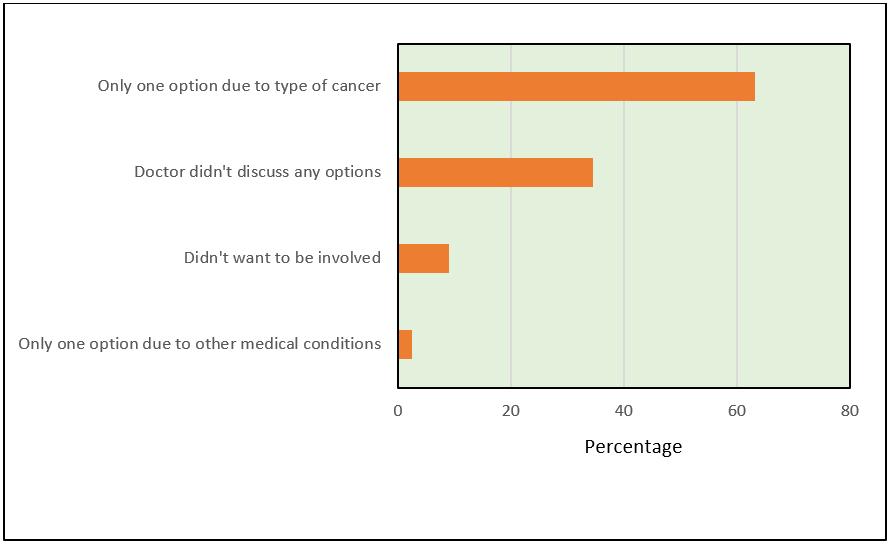Click the Didn't want to be involved bar
The height and width of the screenshot is (546, 889).
(423, 258)
